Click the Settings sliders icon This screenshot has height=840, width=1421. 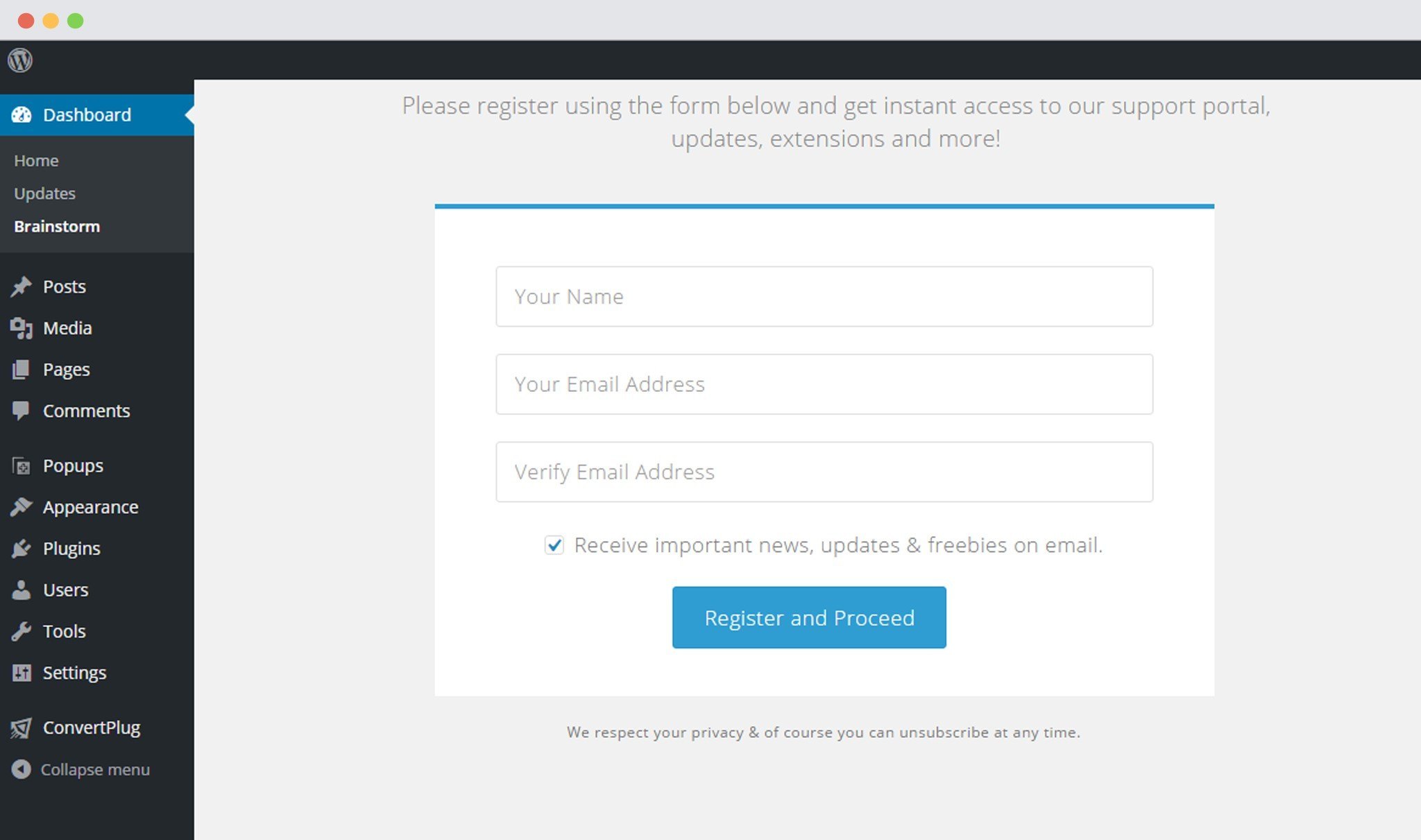(x=22, y=673)
